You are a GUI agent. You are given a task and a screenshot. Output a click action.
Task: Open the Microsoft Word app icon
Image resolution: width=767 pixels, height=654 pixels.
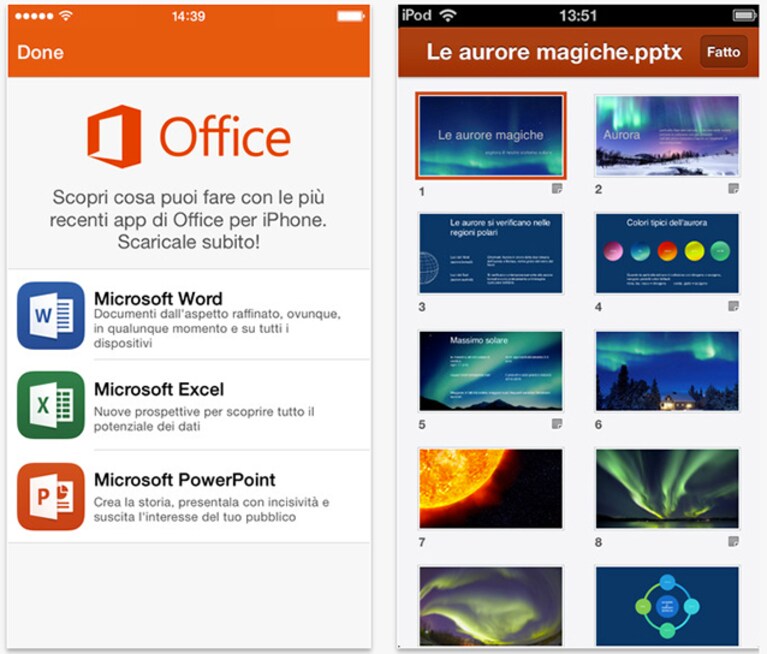click(51, 316)
